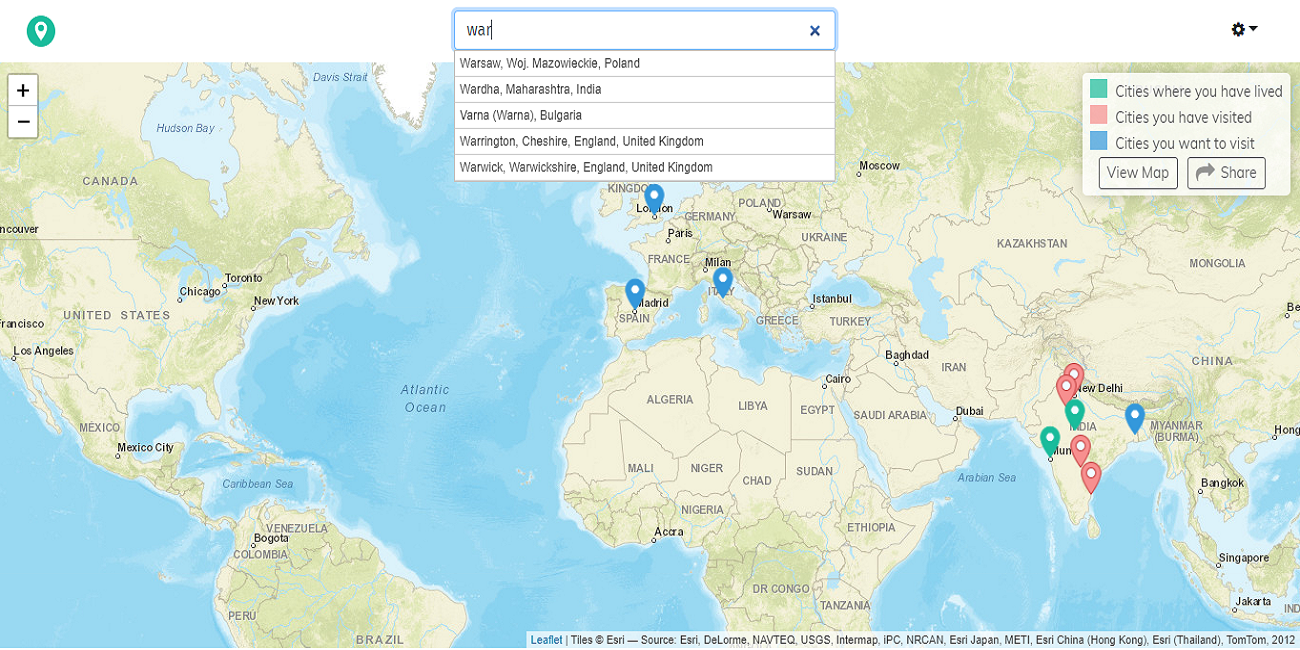1300x650 pixels.
Task: Click the zoom in plus control
Action: click(21, 90)
